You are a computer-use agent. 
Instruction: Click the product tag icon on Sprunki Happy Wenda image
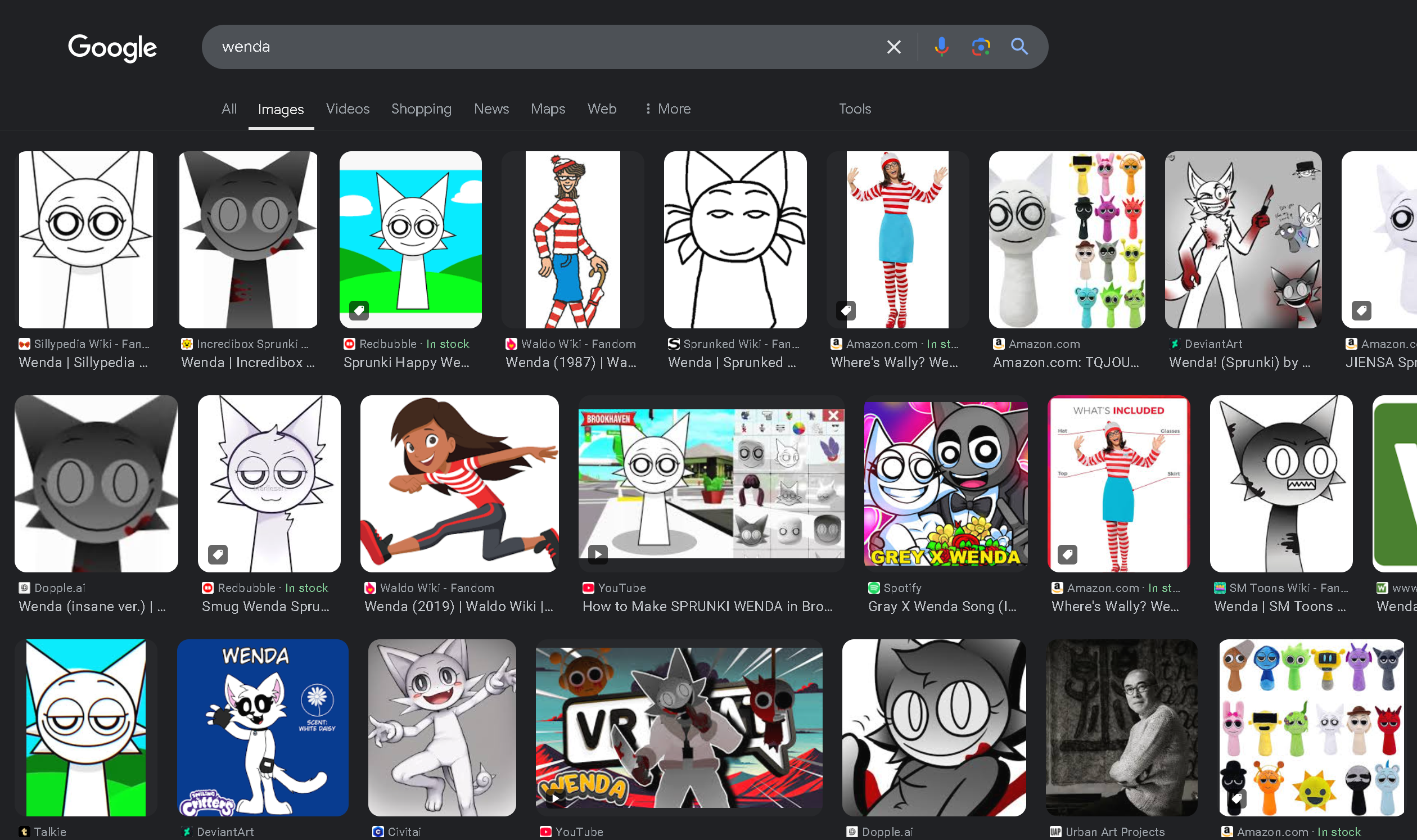[359, 310]
